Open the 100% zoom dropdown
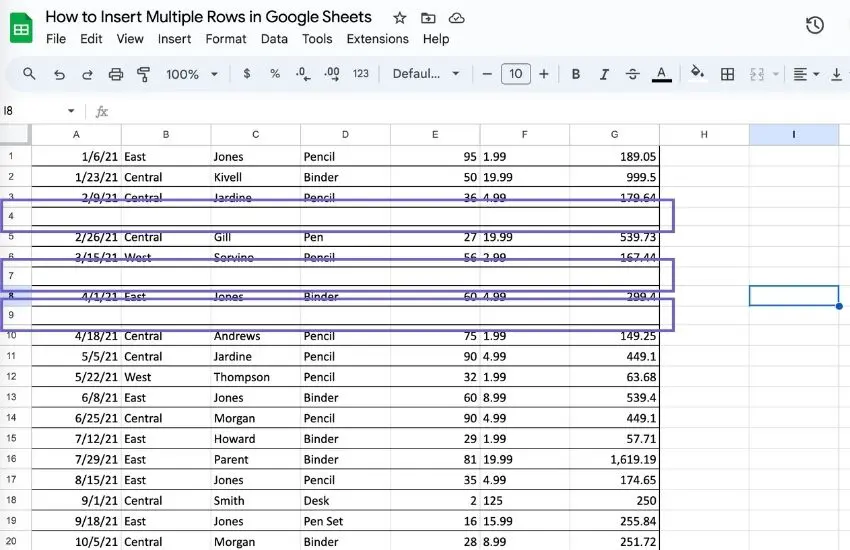 [192, 74]
